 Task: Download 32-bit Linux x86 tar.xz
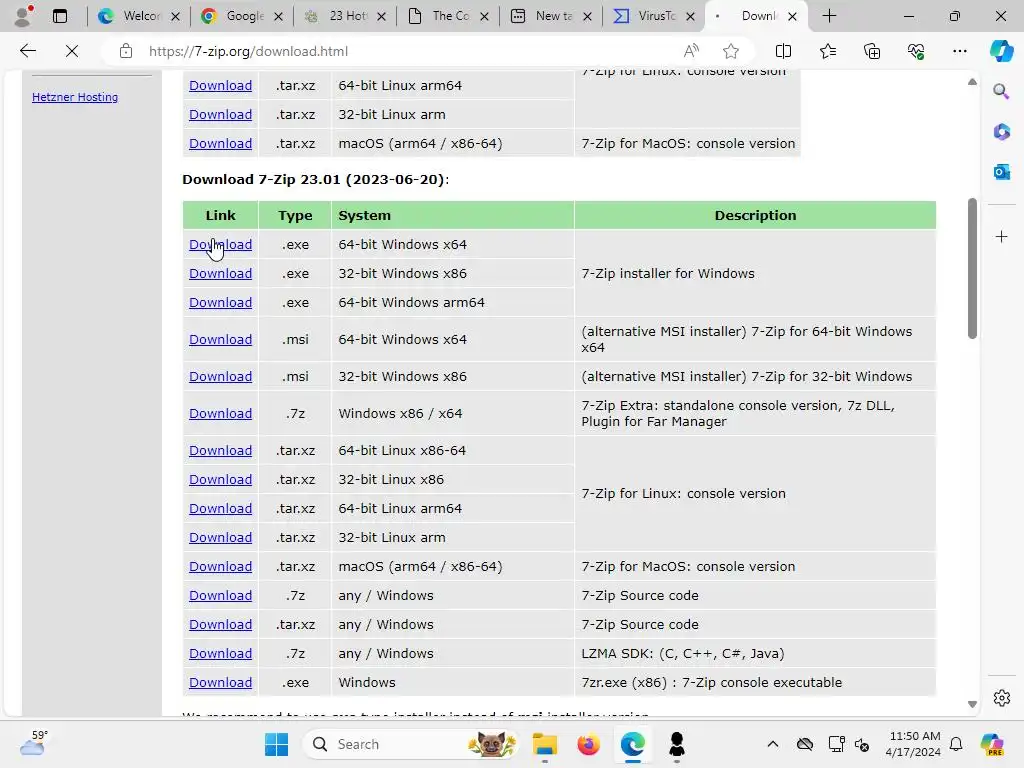[x=220, y=479]
